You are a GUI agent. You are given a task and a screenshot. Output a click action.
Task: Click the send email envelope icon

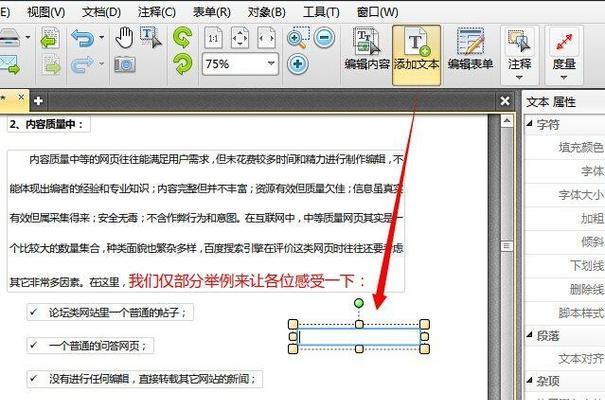coord(10,64)
